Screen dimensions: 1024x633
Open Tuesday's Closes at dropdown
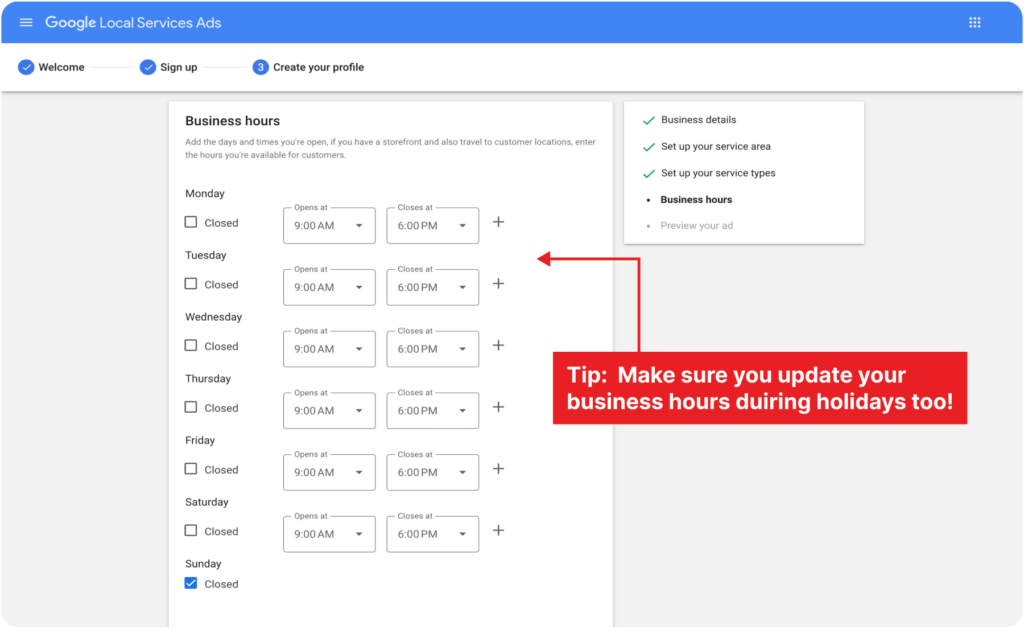(432, 287)
